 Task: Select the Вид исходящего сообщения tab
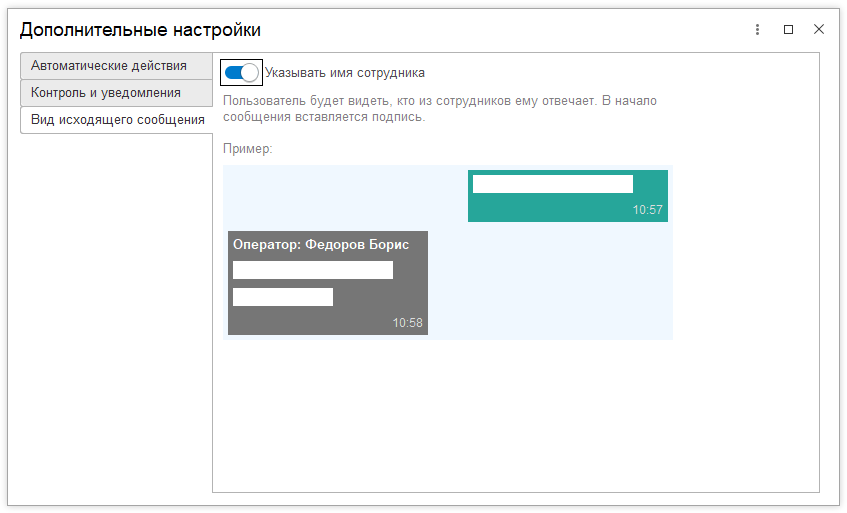pos(117,120)
